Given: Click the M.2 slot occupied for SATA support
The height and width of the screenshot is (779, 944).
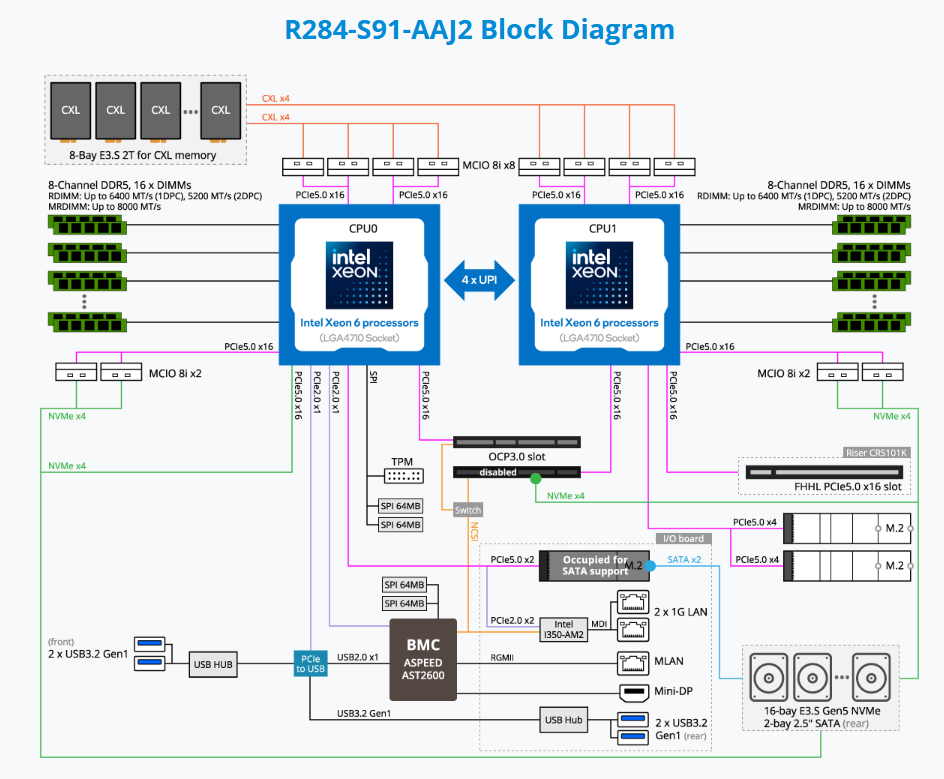Looking at the screenshot, I should [x=594, y=566].
